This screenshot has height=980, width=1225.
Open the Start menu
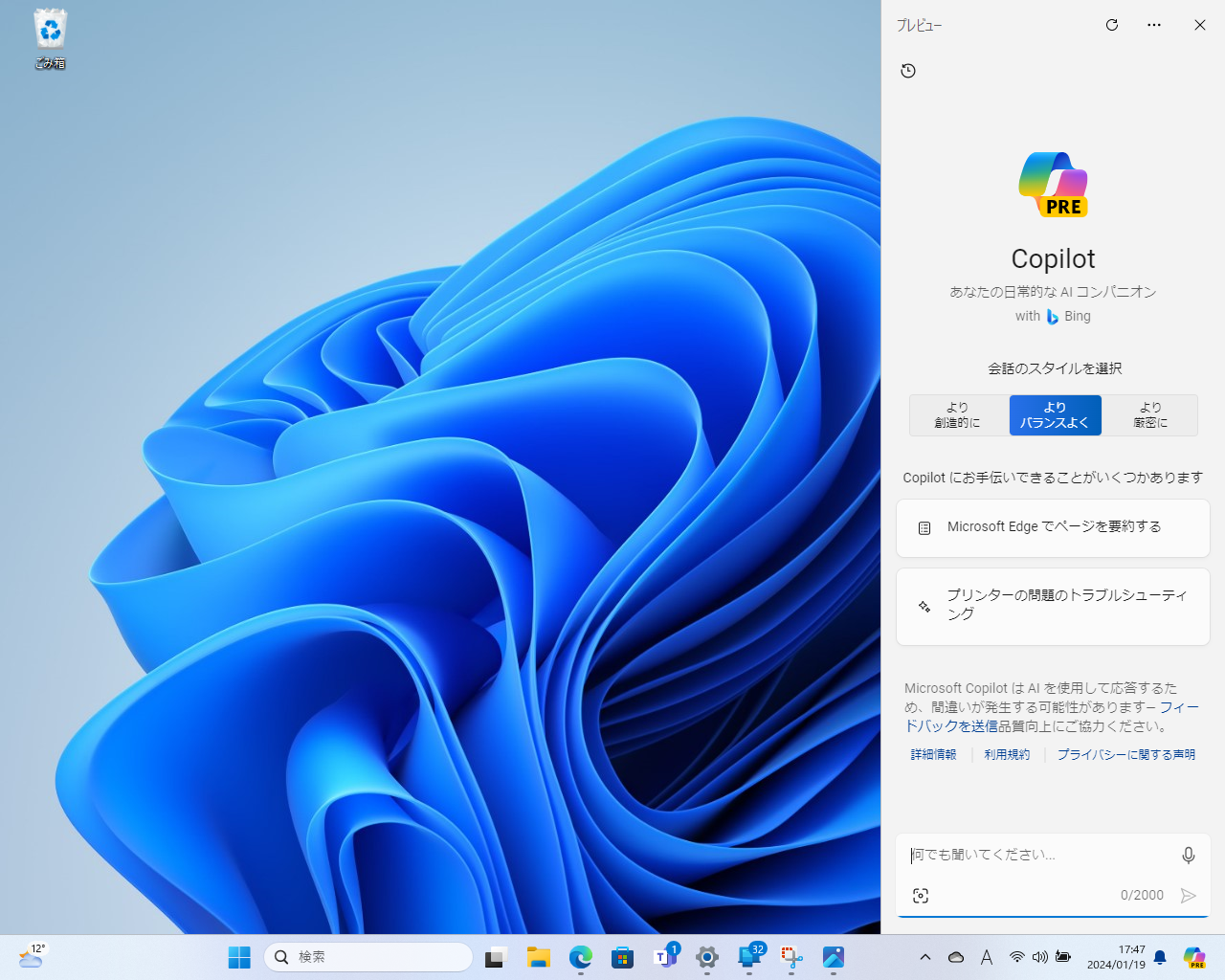(x=238, y=956)
